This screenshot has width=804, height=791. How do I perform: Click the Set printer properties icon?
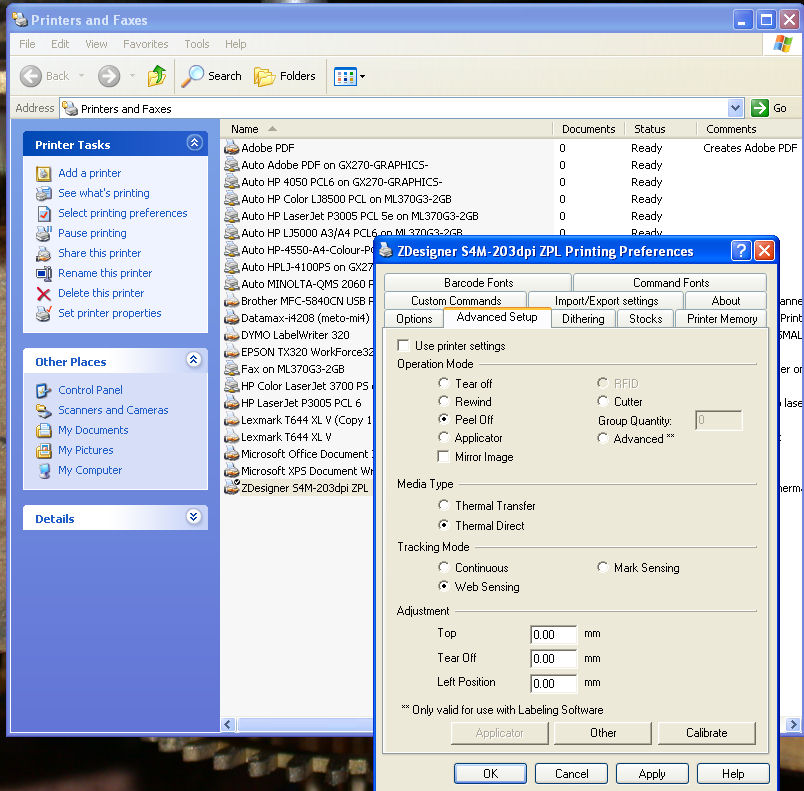[44, 313]
